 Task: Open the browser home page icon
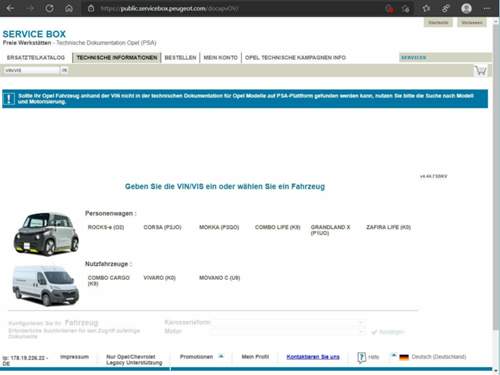click(x=69, y=8)
